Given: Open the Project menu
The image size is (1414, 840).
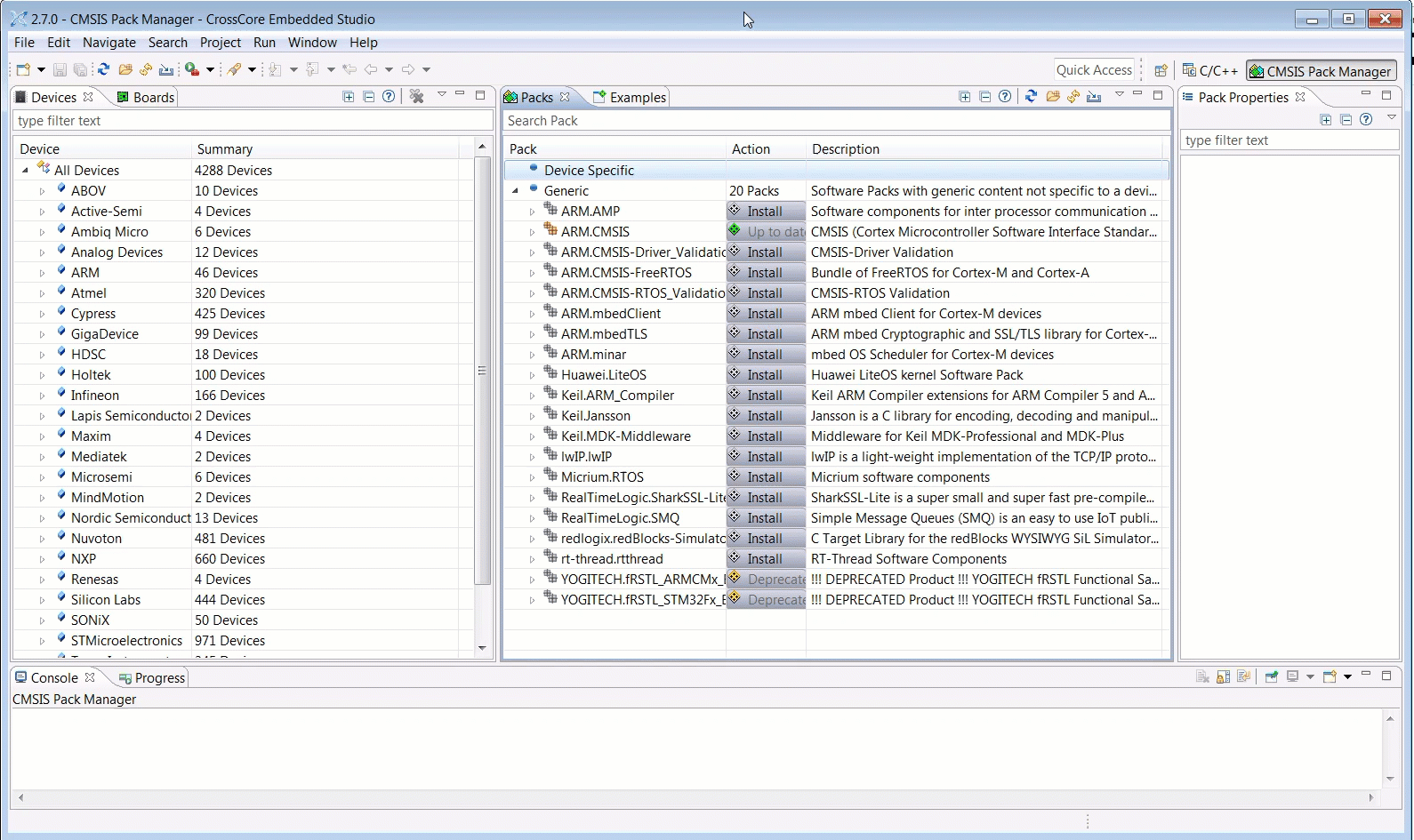Looking at the screenshot, I should point(221,43).
